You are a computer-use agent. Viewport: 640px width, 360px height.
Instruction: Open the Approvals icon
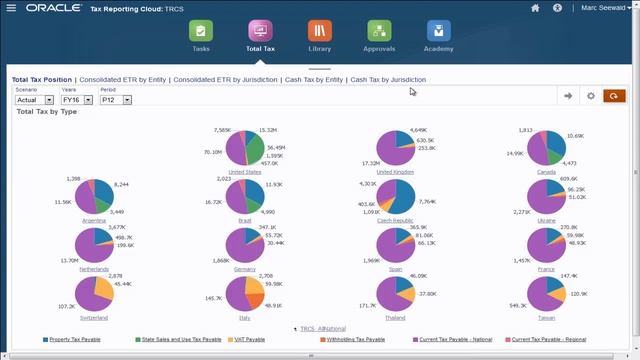click(379, 31)
